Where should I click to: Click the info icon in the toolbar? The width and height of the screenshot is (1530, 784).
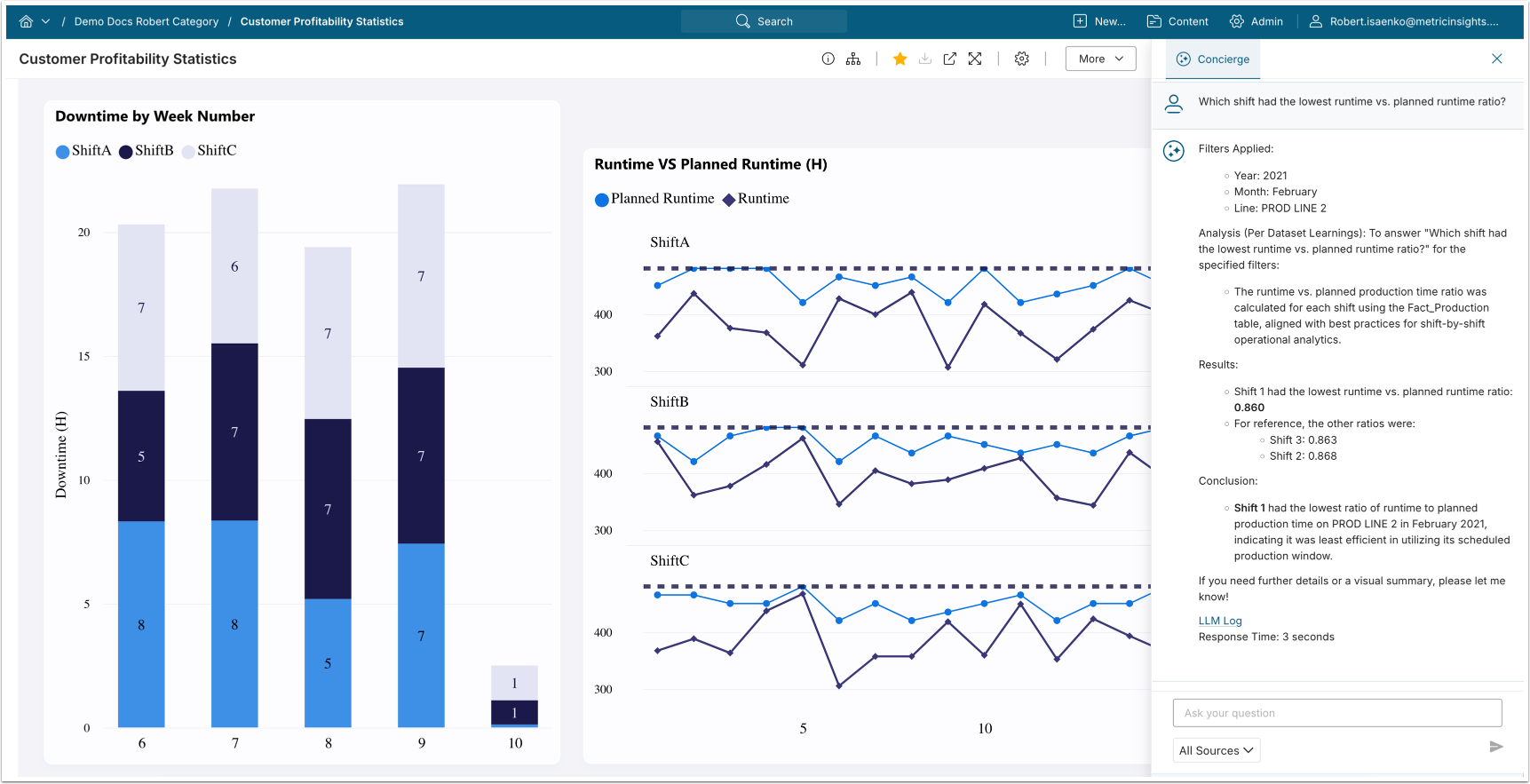[x=828, y=59]
